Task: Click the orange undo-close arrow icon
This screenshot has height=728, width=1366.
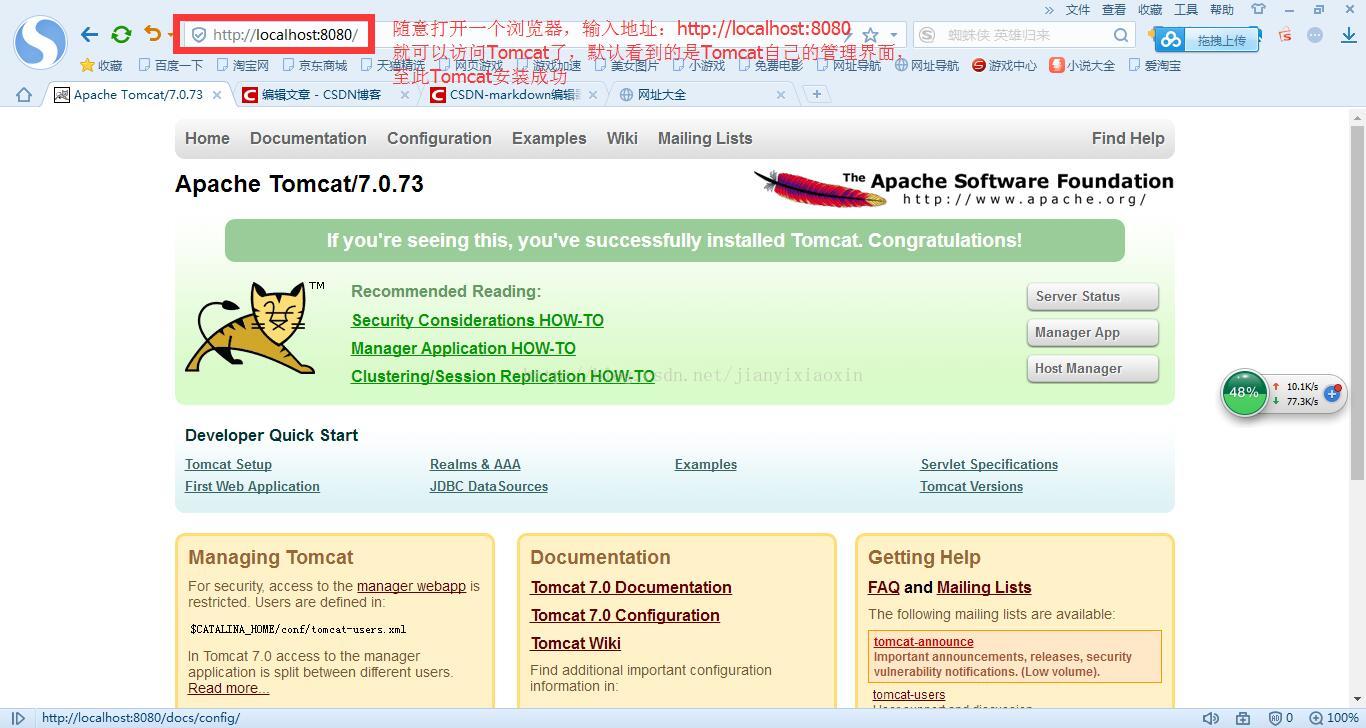Action: coord(153,34)
